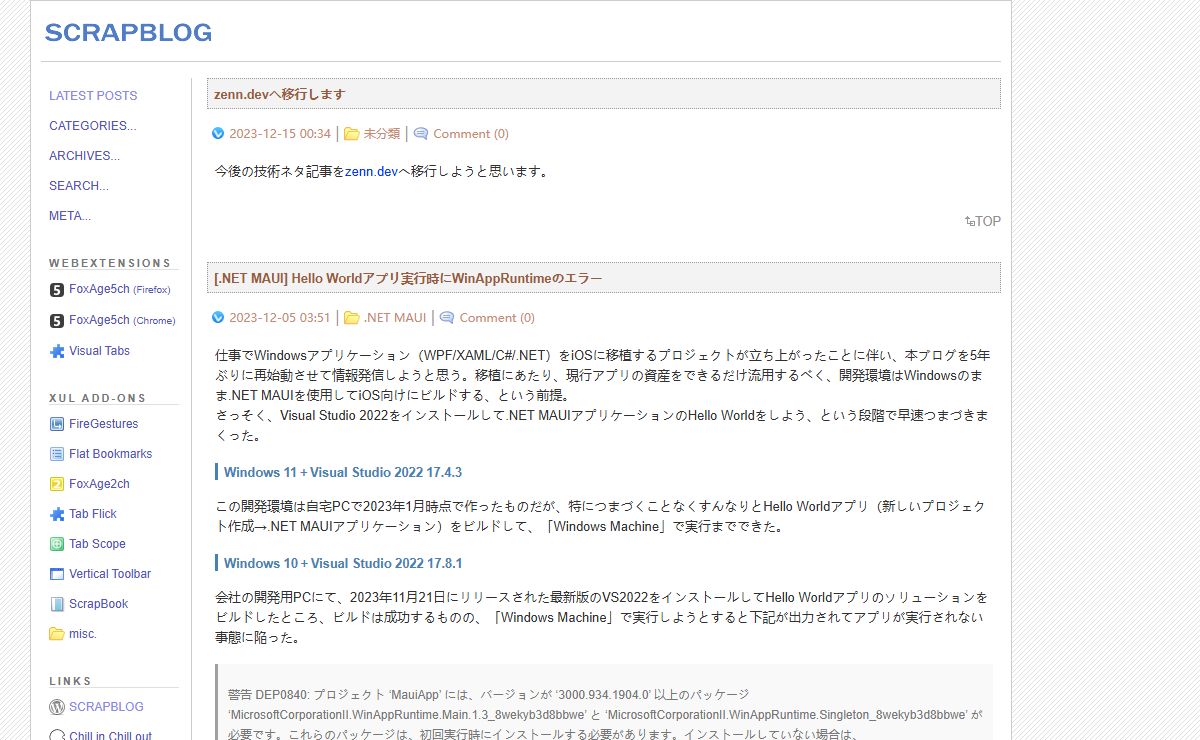Click the Windows 10 + Visual Studio 2022 17.8.1 heading

pyautogui.click(x=343, y=563)
